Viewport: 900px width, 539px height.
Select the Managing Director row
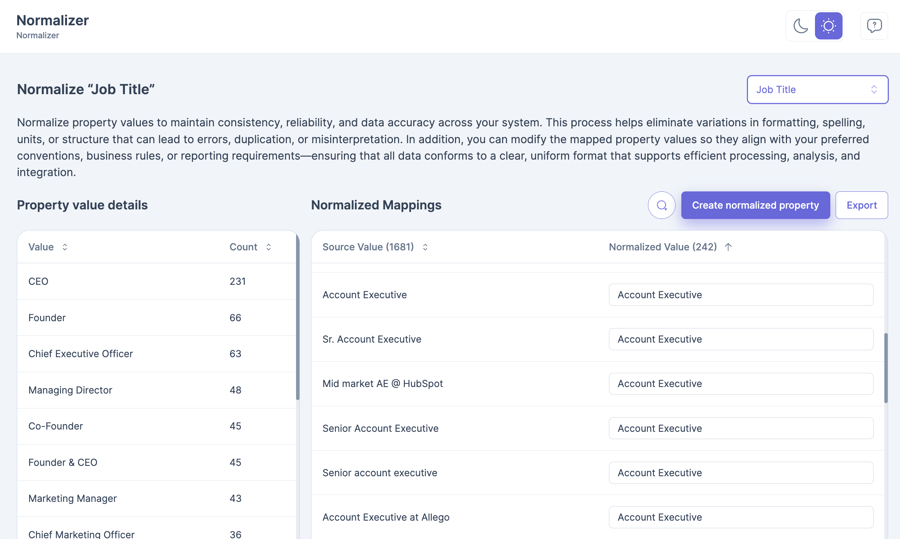coord(156,390)
